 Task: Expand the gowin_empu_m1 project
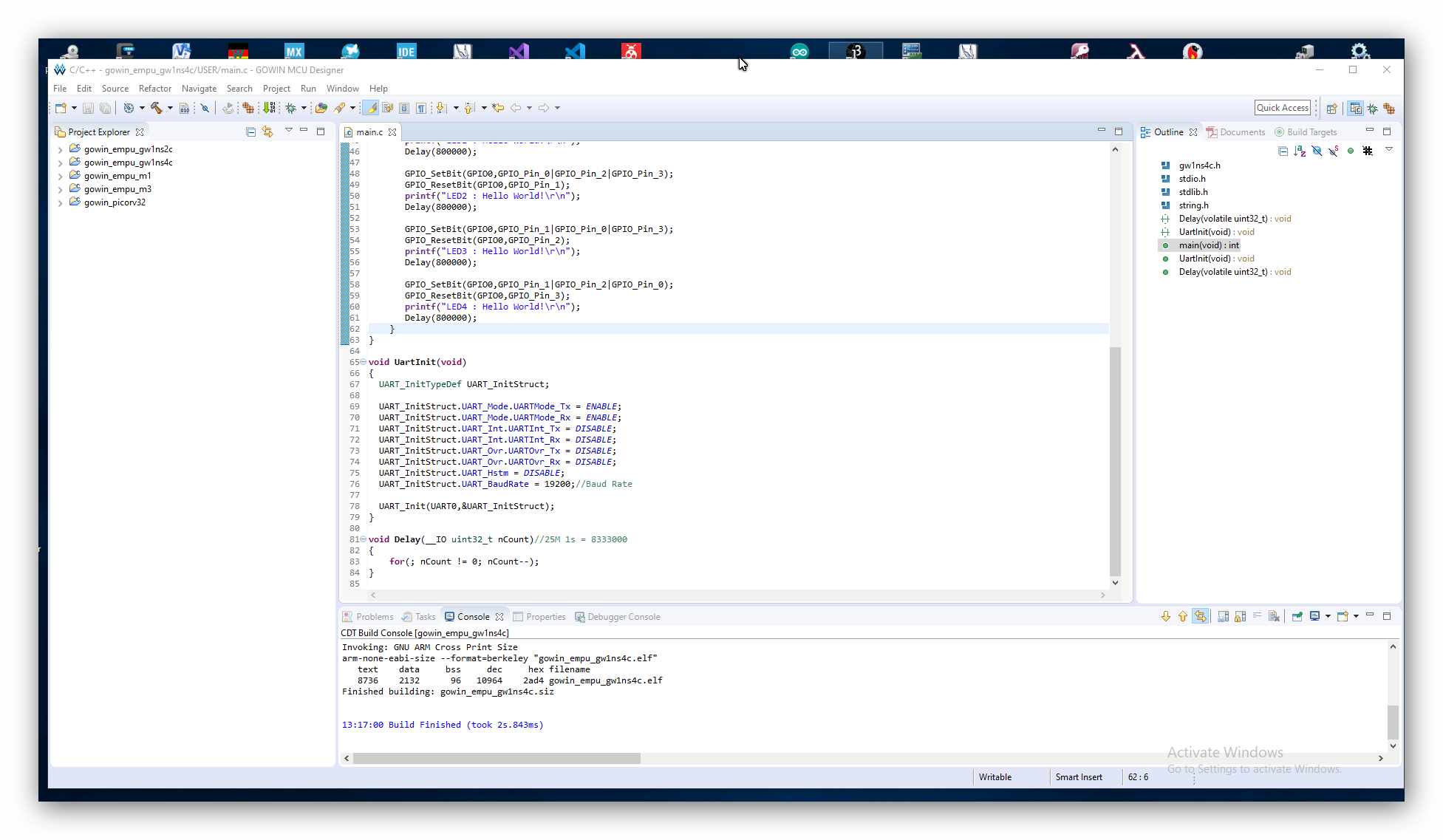pos(60,176)
